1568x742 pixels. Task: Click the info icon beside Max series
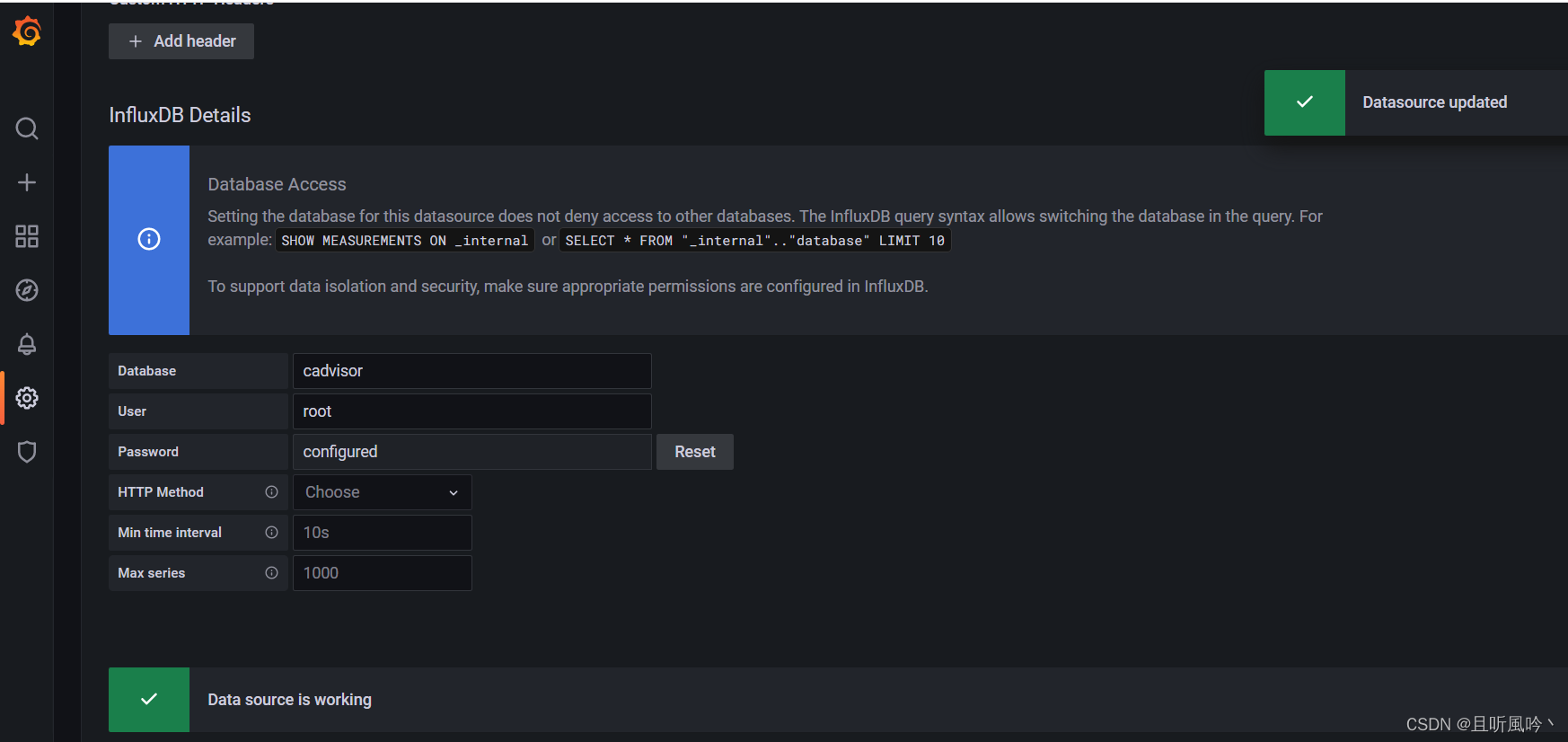click(x=271, y=573)
